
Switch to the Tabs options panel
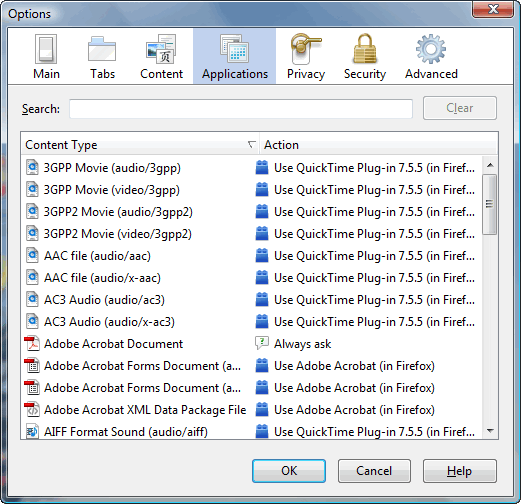[x=102, y=57]
